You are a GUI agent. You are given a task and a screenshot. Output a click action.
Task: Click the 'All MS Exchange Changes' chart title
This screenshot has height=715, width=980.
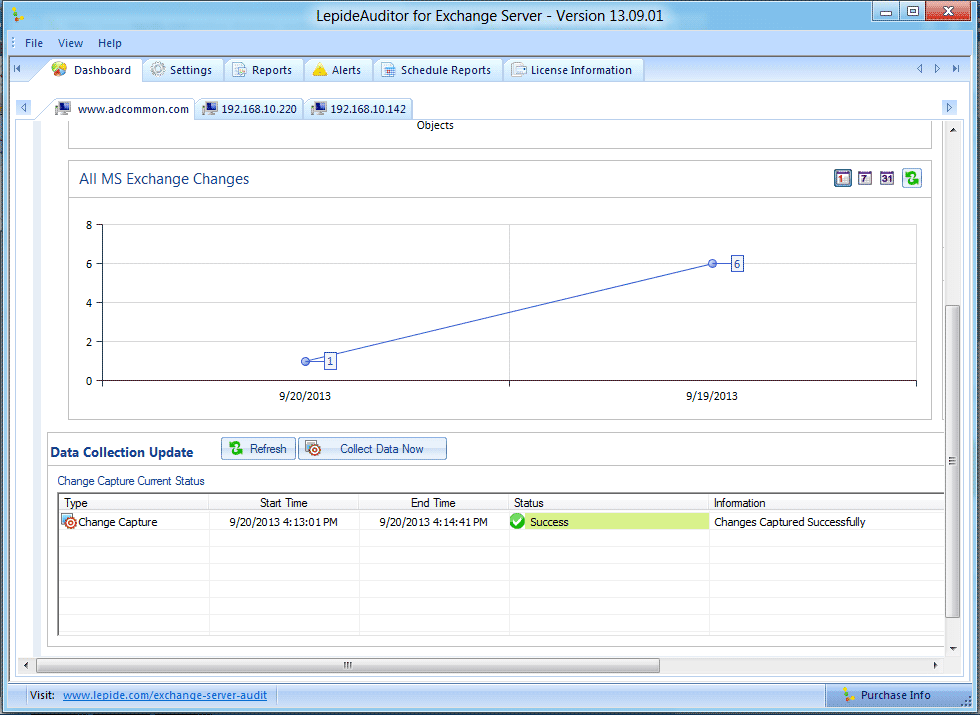click(x=164, y=179)
